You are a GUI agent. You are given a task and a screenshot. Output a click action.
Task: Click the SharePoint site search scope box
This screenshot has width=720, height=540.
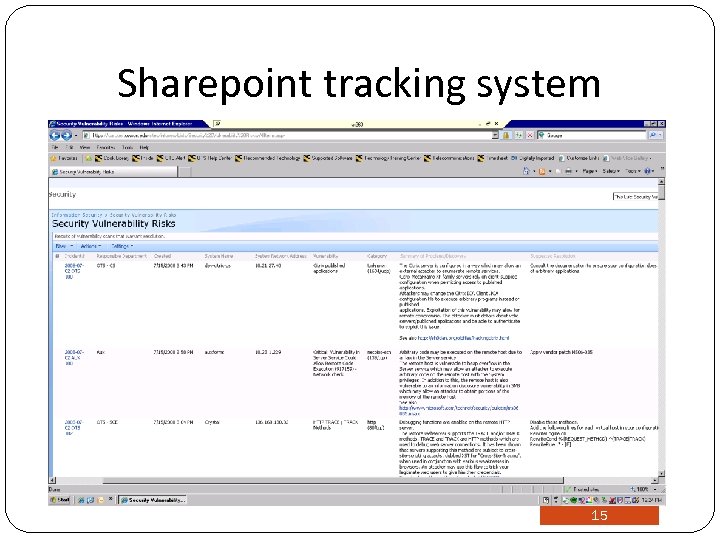(x=635, y=197)
